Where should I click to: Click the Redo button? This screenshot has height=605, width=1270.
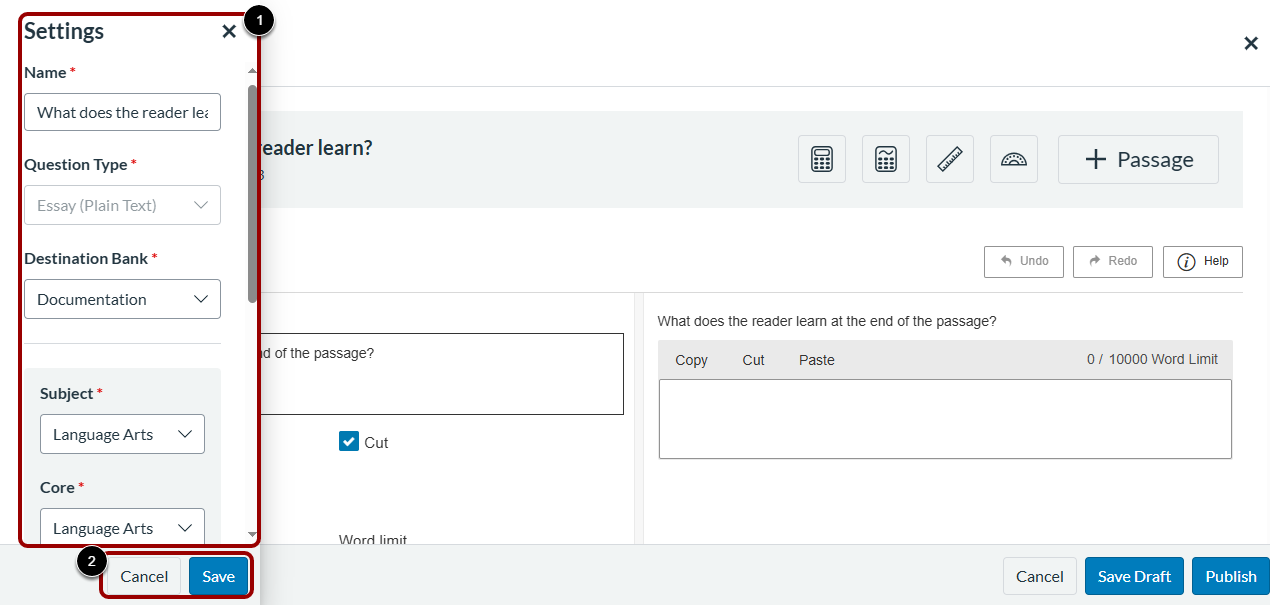tap(1112, 261)
